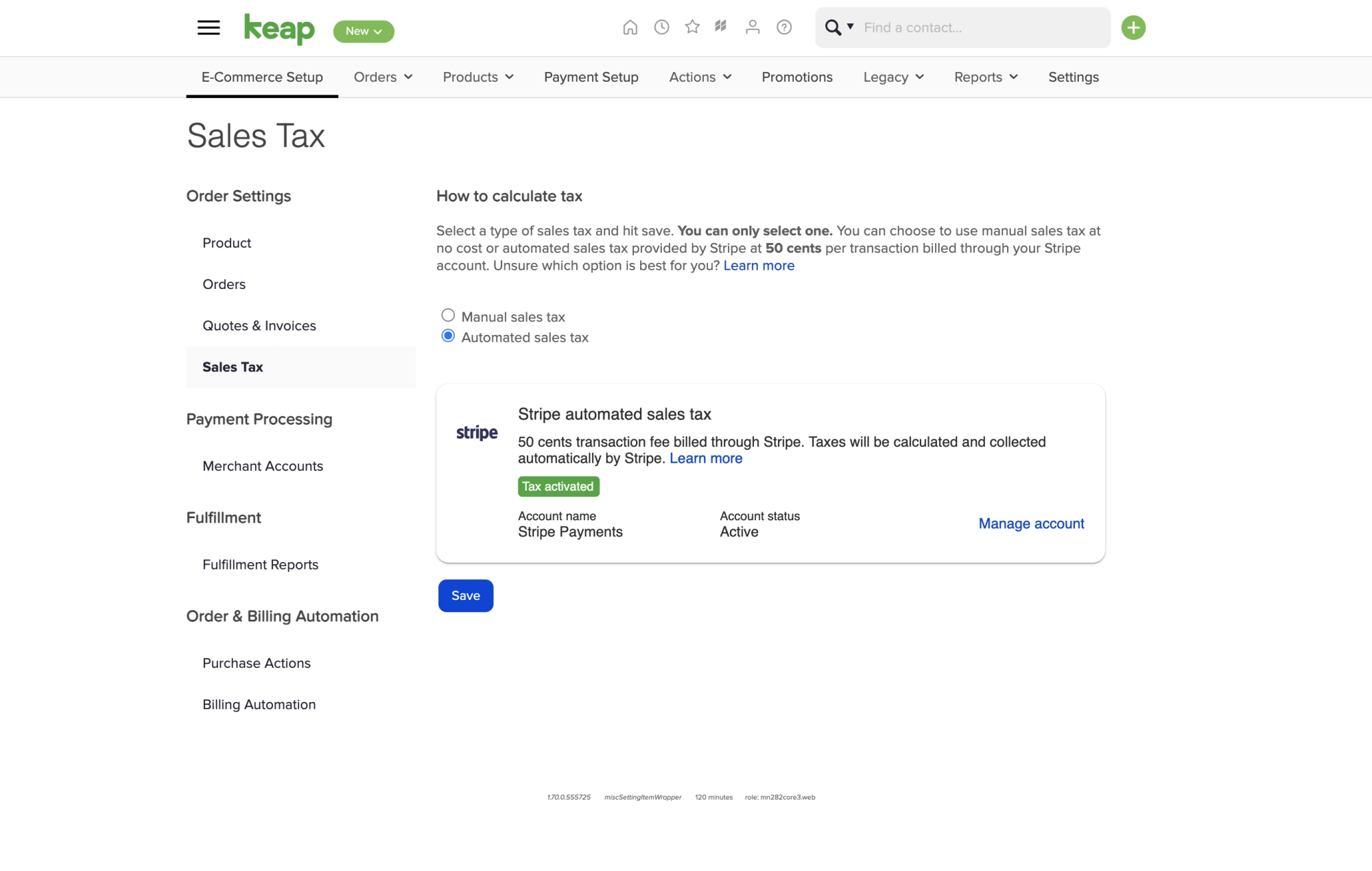Click the Order Settings section header
Viewport: 1372px width, 871px height.
(239, 196)
